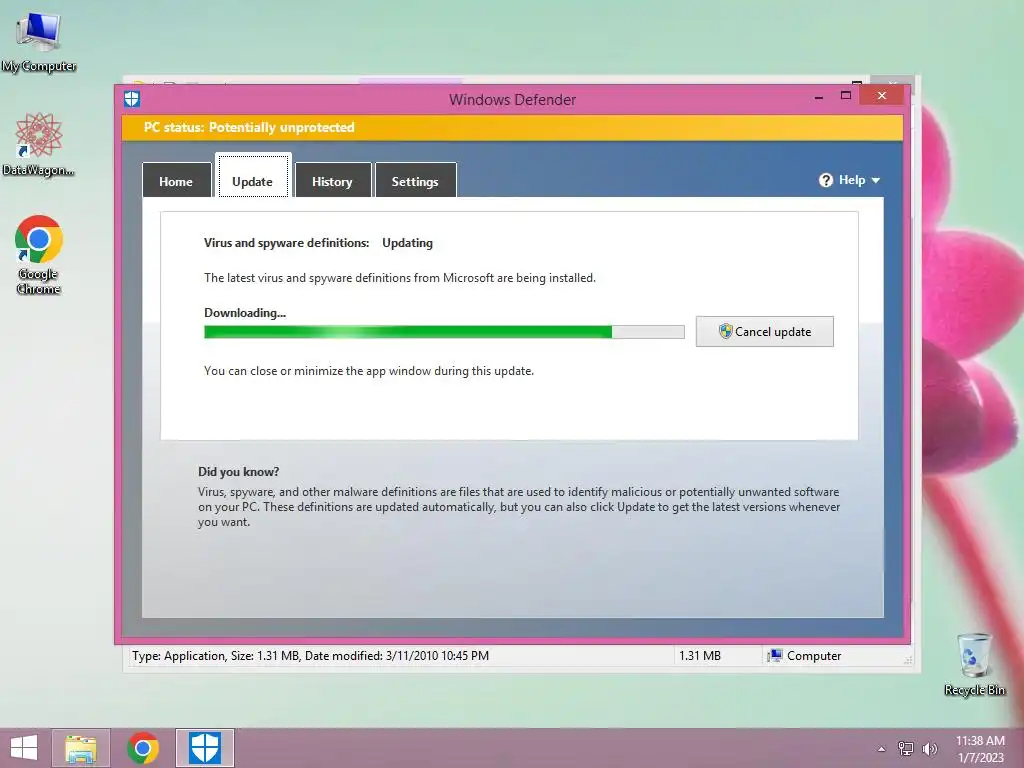Open My Computer desktop icon
The image size is (1024, 768).
coord(39,43)
